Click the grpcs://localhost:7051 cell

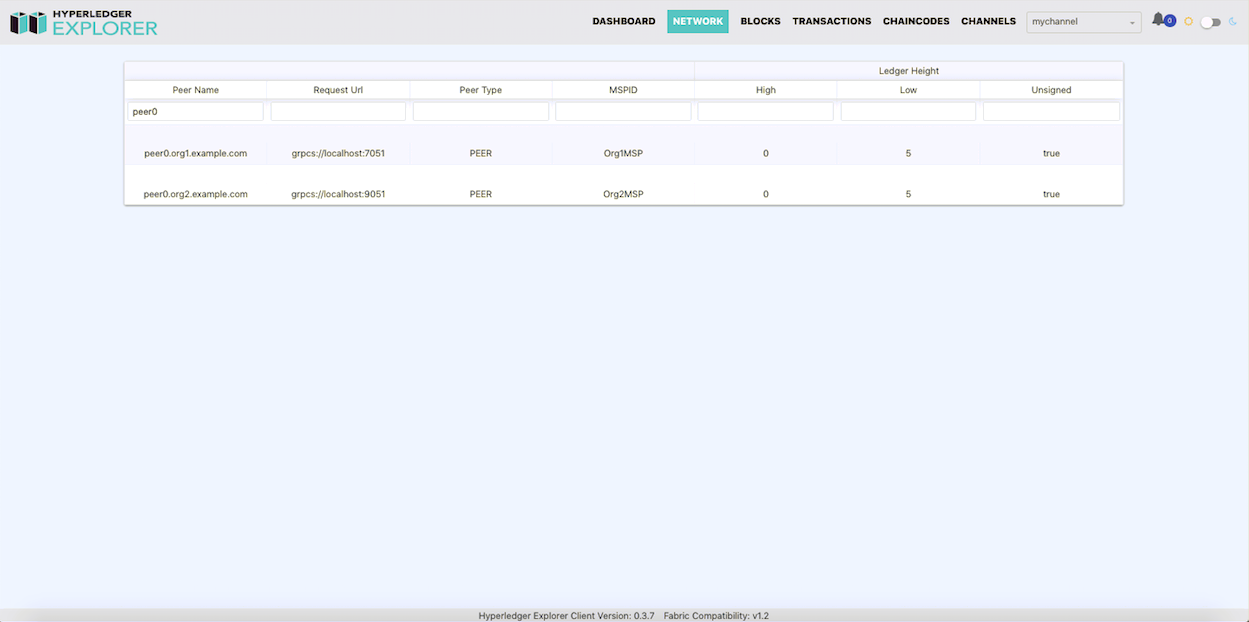tap(338, 153)
